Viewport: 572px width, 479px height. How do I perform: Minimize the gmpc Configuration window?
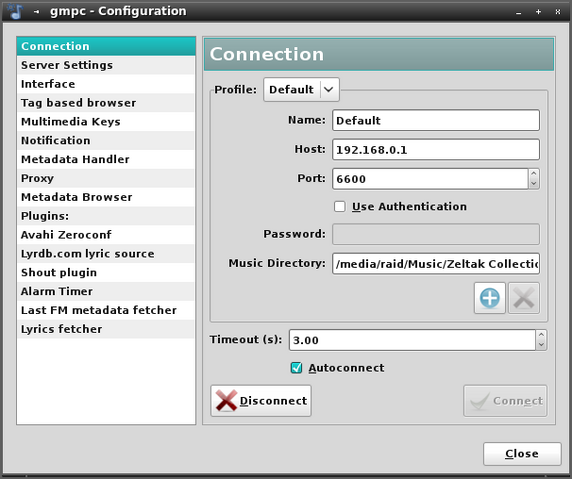pyautogui.click(x=518, y=12)
